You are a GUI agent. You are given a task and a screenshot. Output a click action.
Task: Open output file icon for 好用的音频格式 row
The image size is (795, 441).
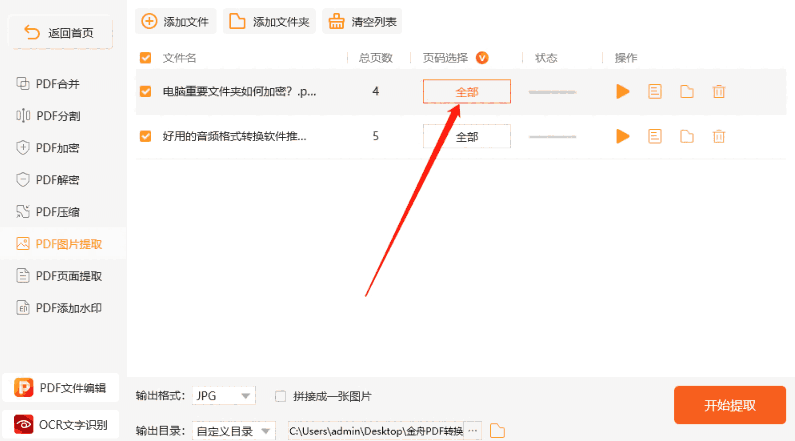tap(686, 136)
